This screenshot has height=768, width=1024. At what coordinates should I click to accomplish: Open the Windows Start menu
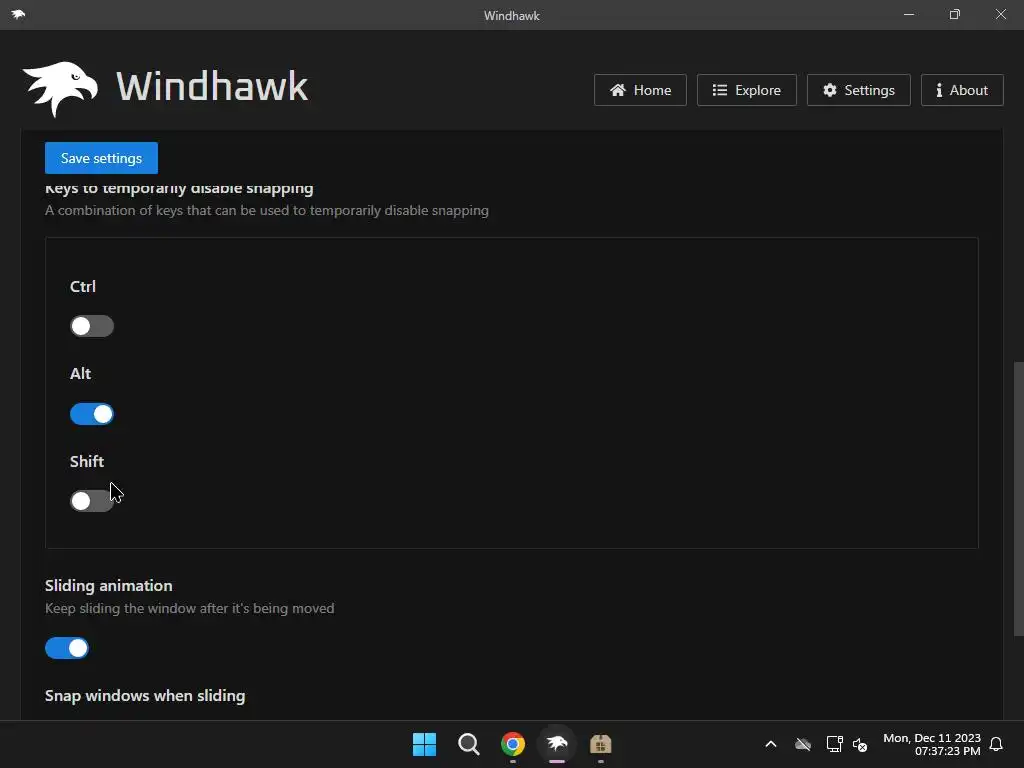pos(424,744)
